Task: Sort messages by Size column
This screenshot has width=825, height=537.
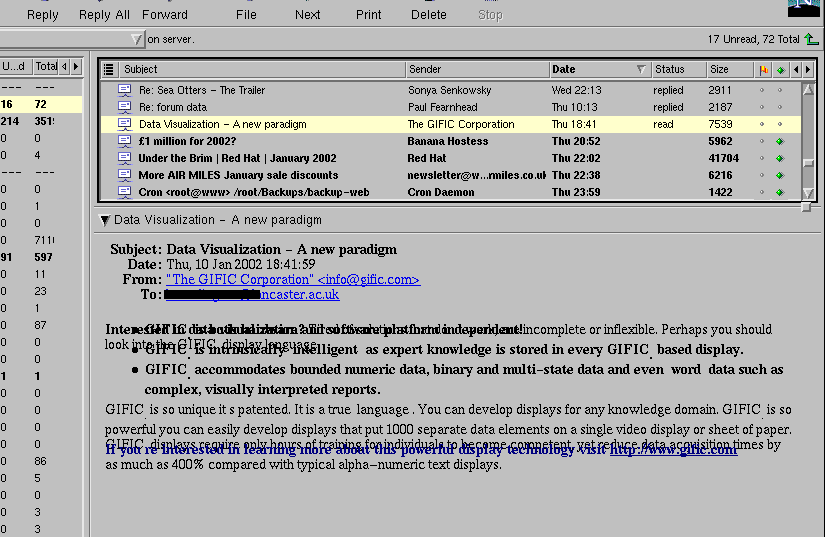Action: click(x=730, y=69)
